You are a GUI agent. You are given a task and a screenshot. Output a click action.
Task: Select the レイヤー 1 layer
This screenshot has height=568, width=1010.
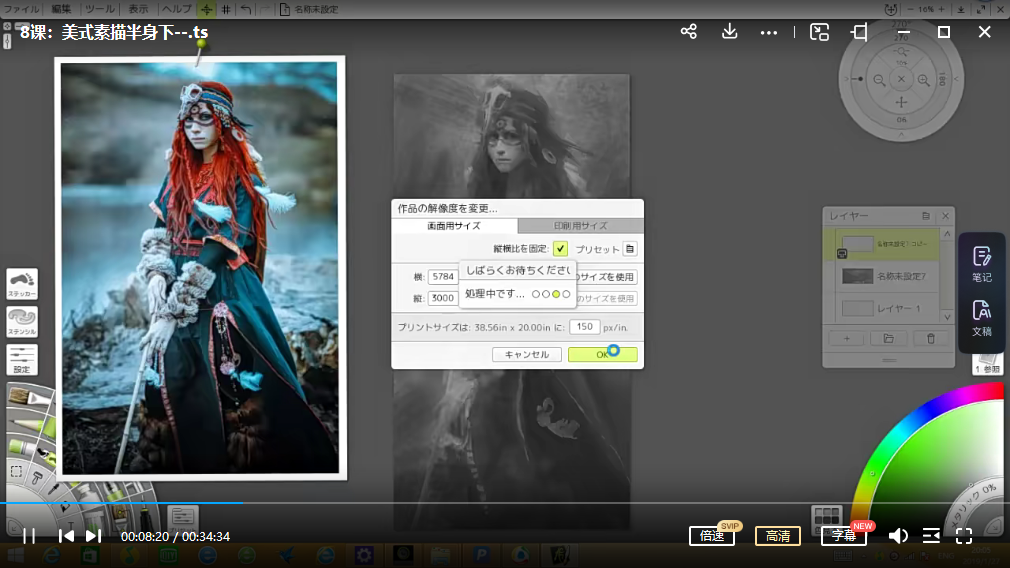(x=882, y=308)
